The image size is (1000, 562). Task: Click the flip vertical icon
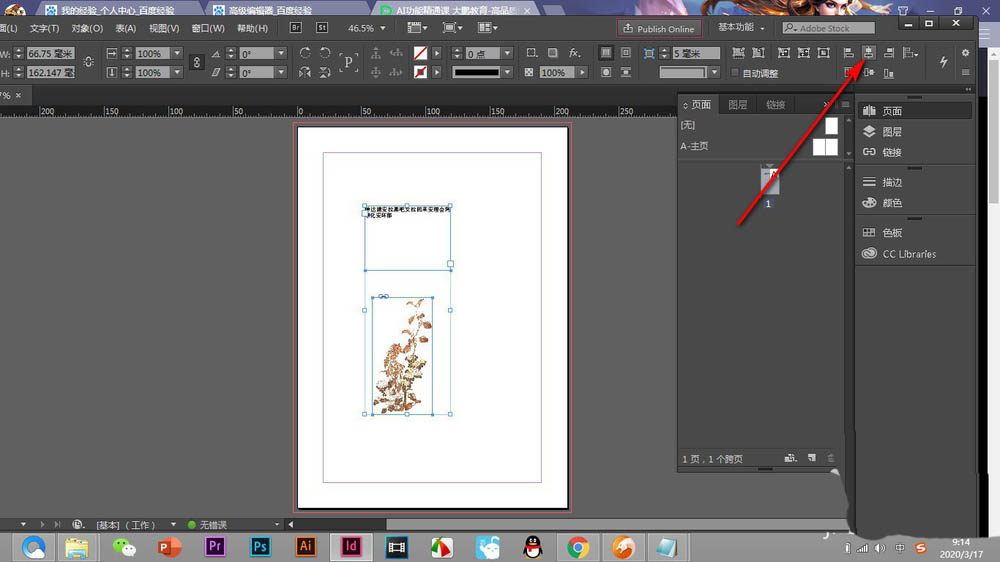325,72
